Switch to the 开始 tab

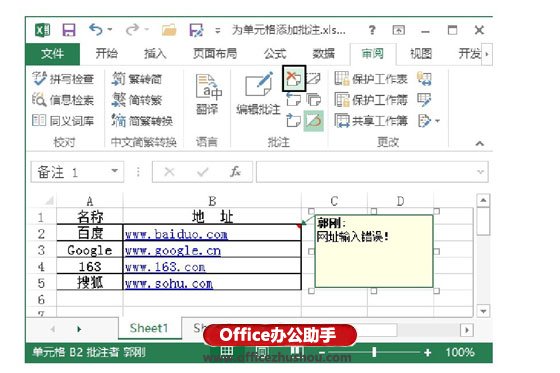pyautogui.click(x=106, y=54)
